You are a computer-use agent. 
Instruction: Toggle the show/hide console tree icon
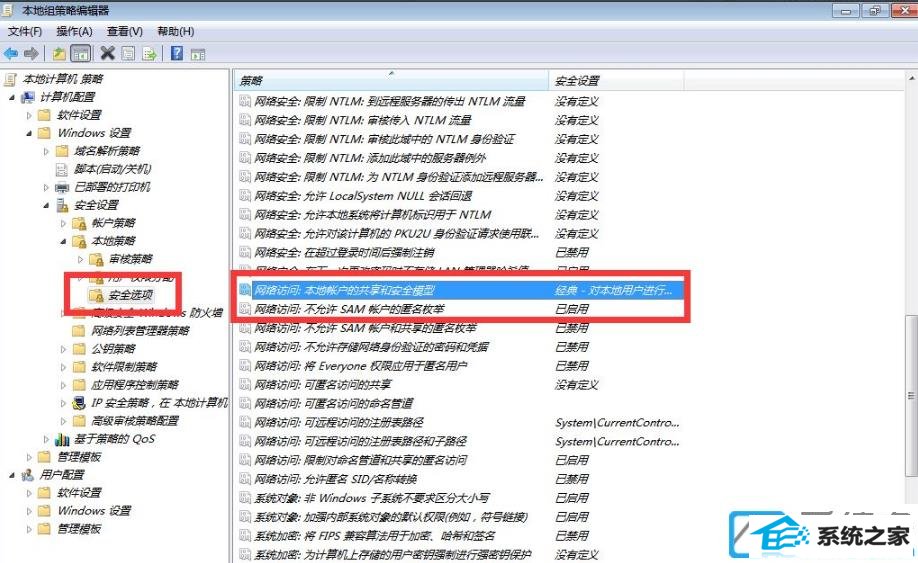click(x=80, y=54)
